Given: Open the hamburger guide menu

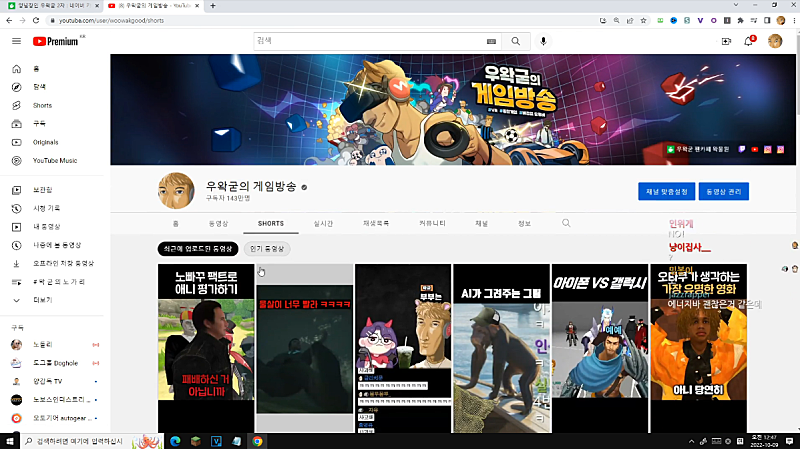Looking at the screenshot, I should (x=16, y=41).
